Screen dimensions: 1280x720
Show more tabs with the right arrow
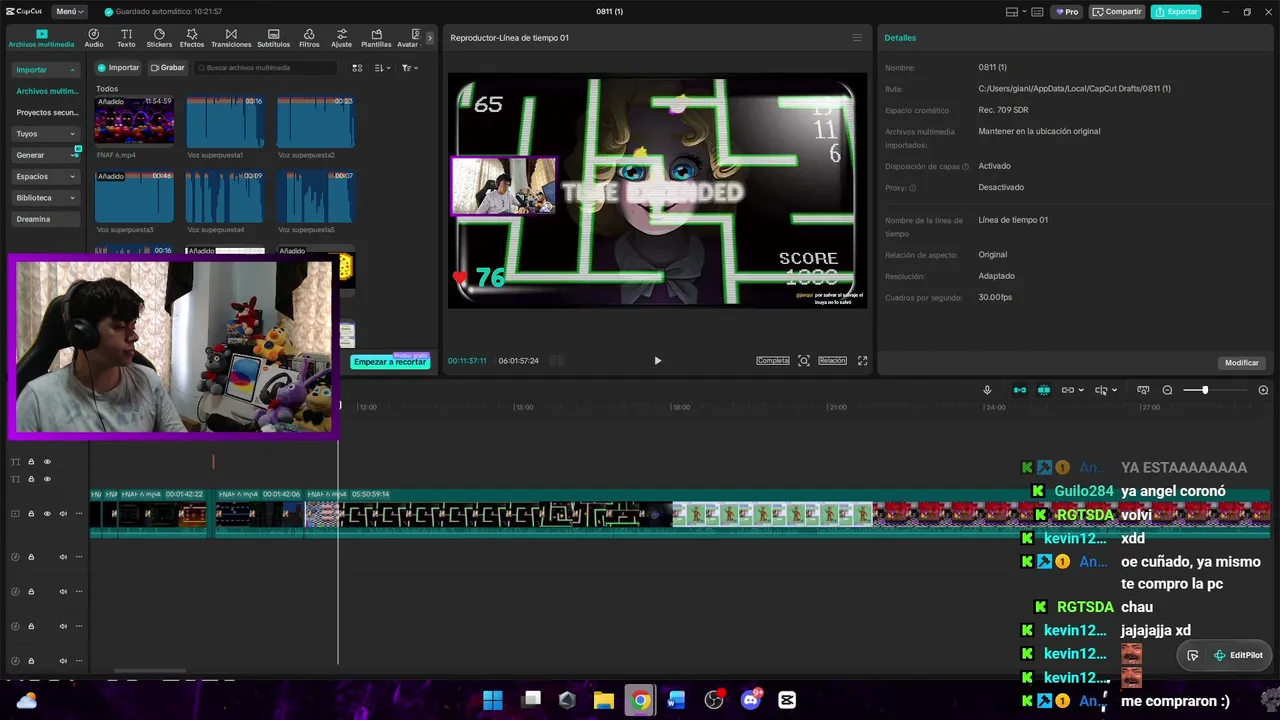click(430, 38)
